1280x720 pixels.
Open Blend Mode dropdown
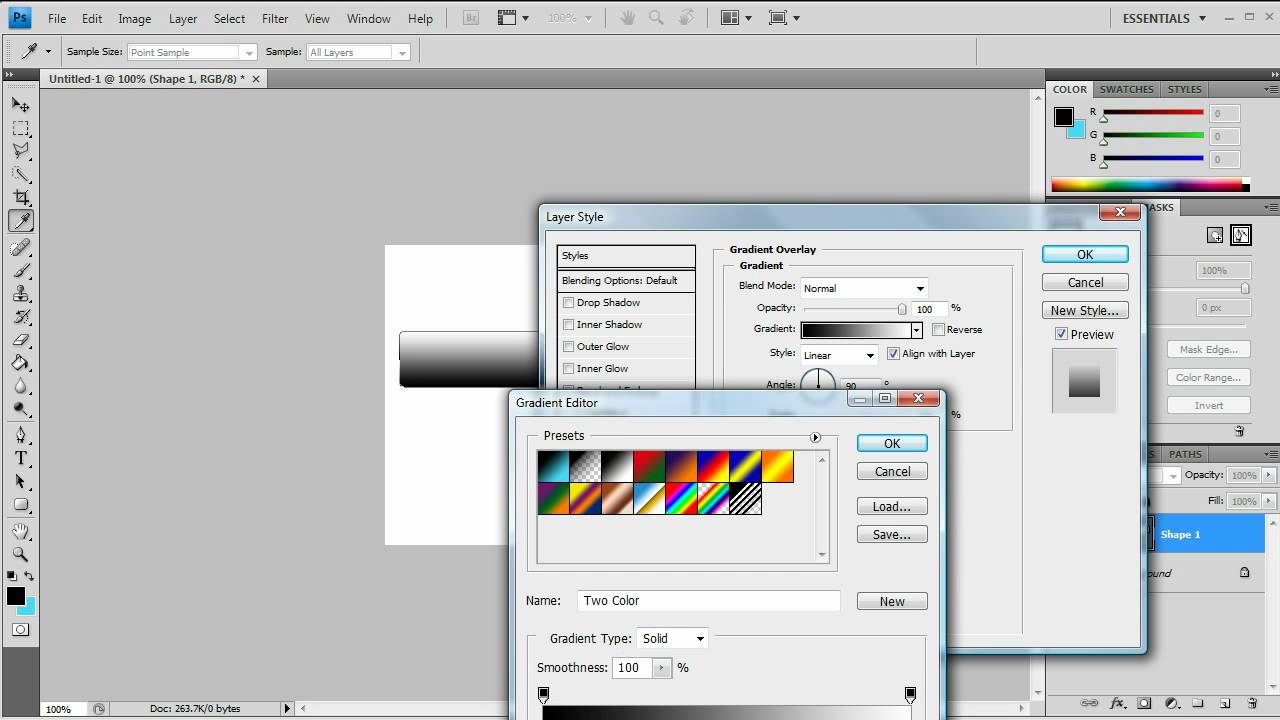click(864, 288)
